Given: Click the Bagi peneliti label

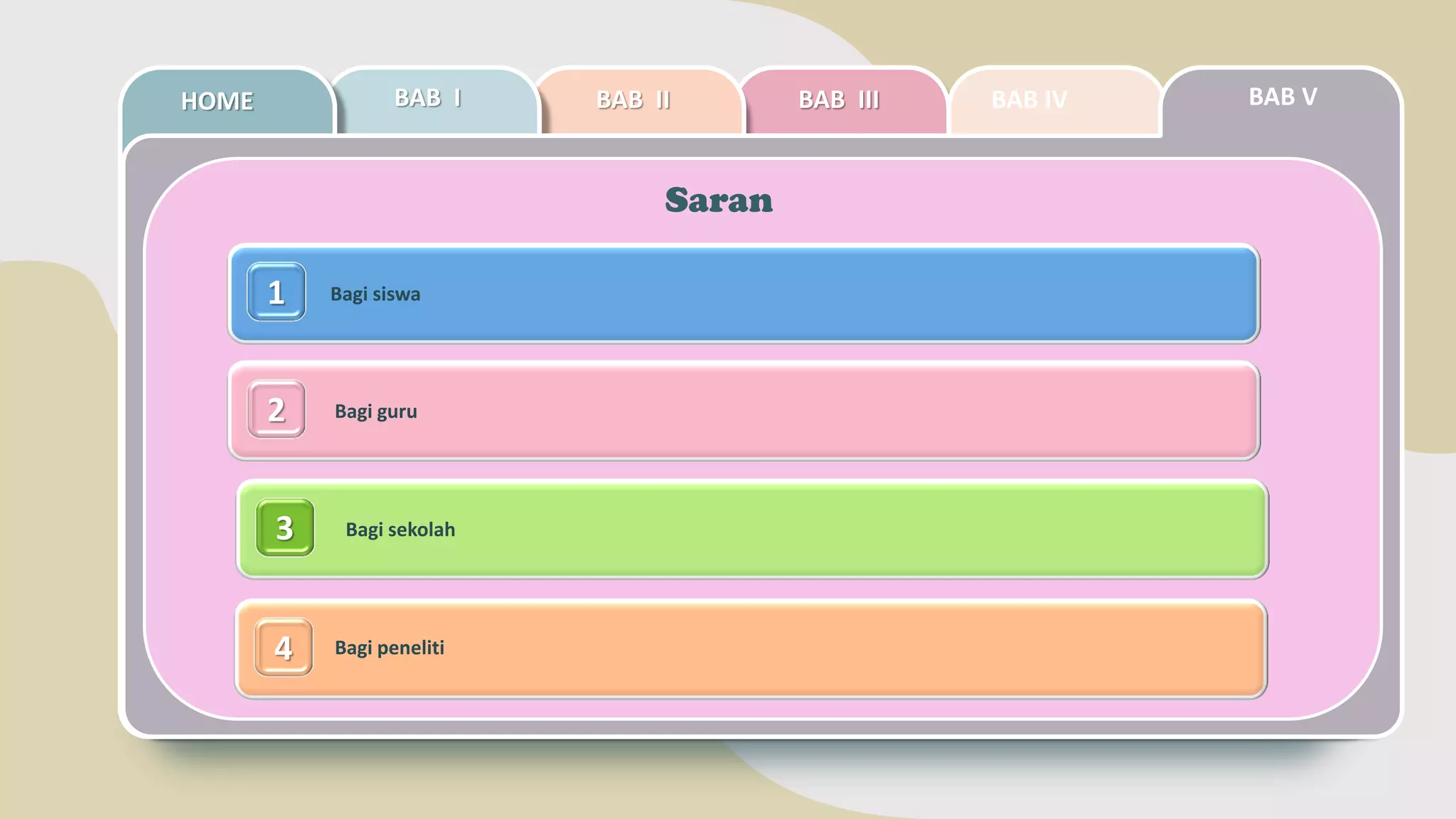Looking at the screenshot, I should click(x=390, y=648).
